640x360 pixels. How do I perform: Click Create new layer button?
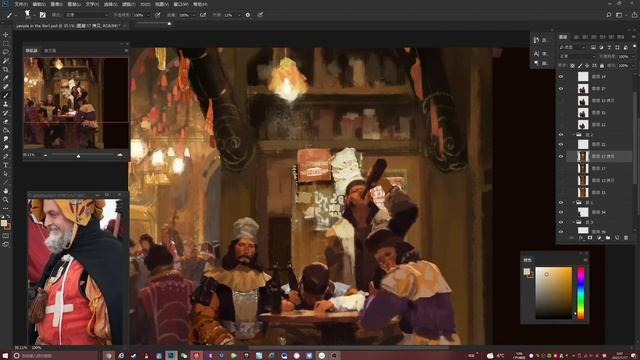pos(617,238)
